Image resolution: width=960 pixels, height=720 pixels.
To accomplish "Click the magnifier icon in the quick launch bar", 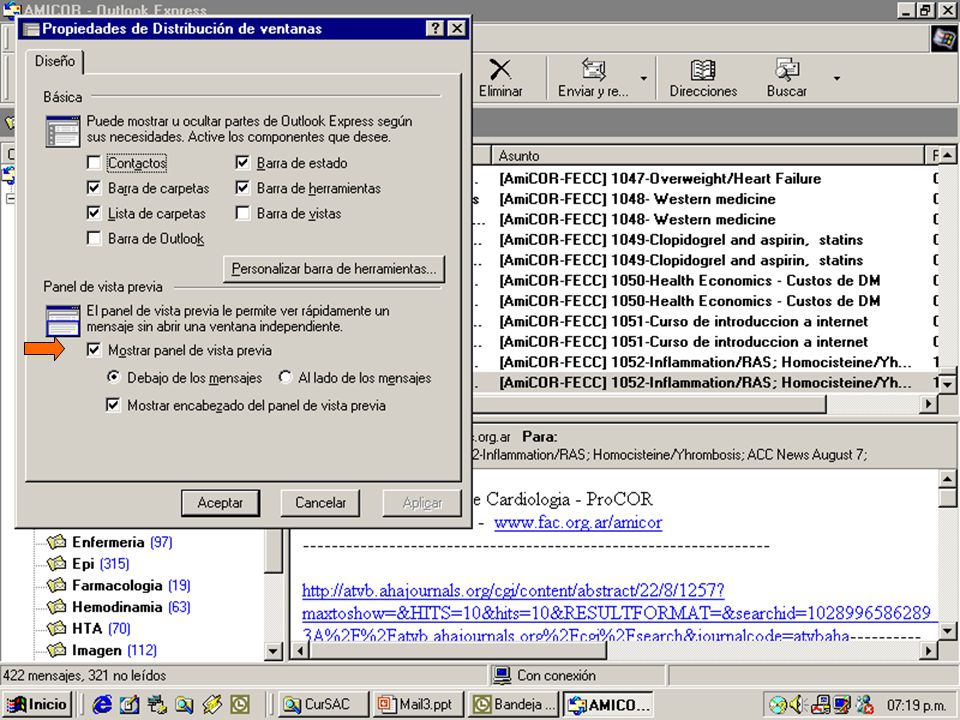I will click(184, 704).
